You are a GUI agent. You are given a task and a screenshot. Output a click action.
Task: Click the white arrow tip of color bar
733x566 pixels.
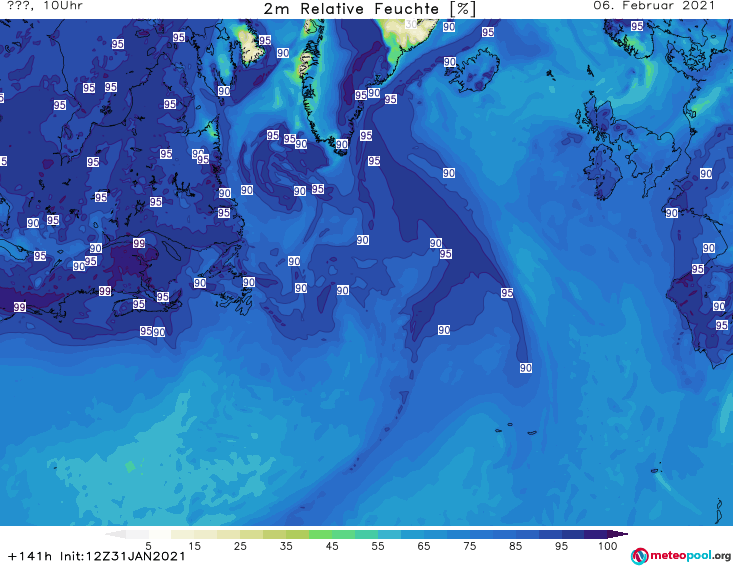click(115, 534)
